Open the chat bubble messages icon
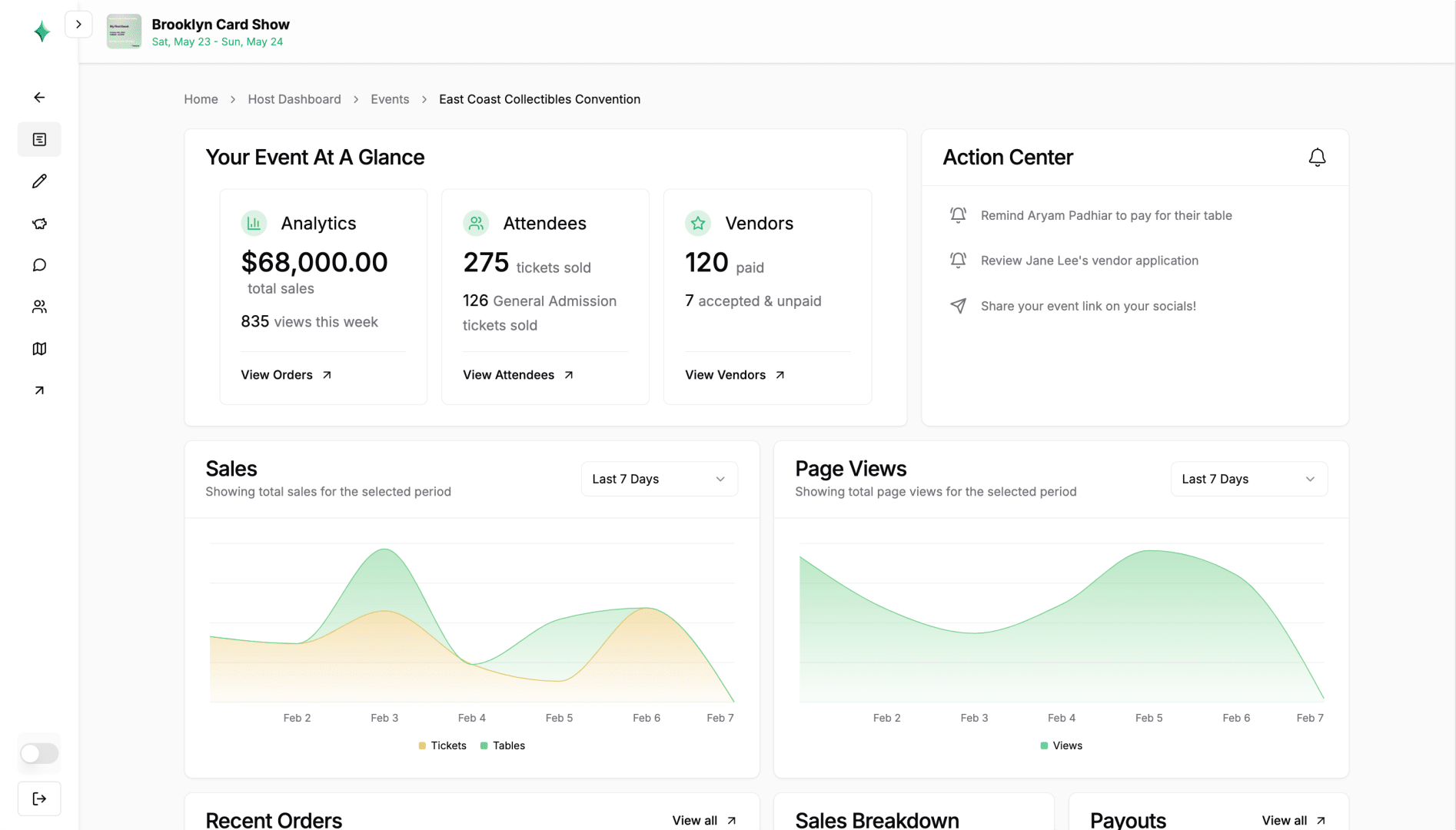Image resolution: width=1456 pixels, height=830 pixels. [x=39, y=265]
